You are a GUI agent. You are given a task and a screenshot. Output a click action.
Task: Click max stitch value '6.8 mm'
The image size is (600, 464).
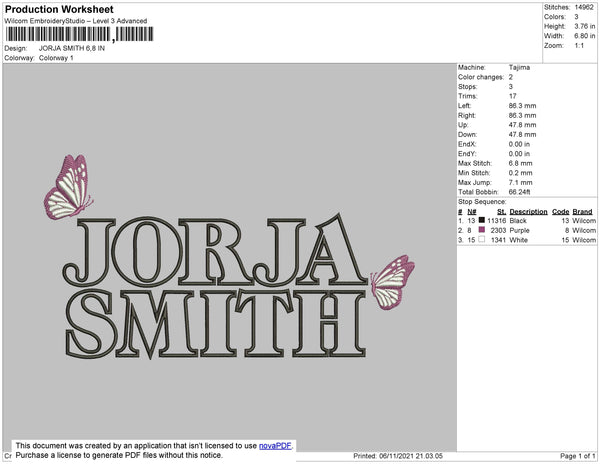click(520, 163)
